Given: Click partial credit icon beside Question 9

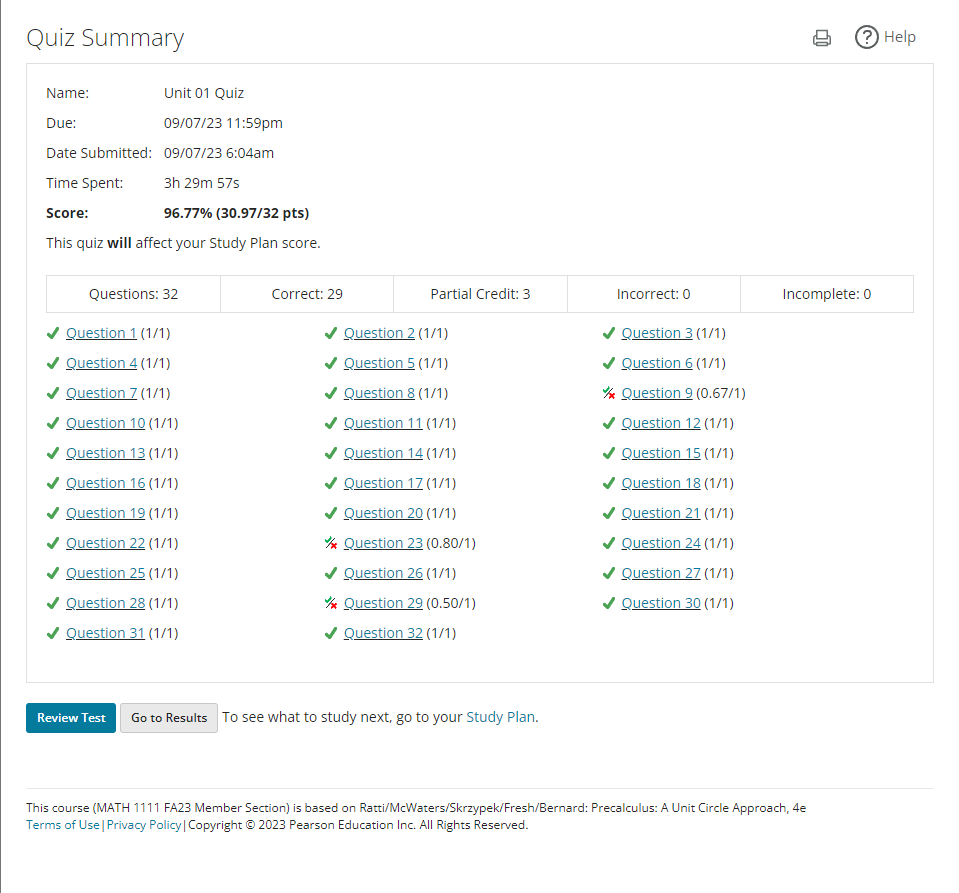Looking at the screenshot, I should click(x=609, y=393).
